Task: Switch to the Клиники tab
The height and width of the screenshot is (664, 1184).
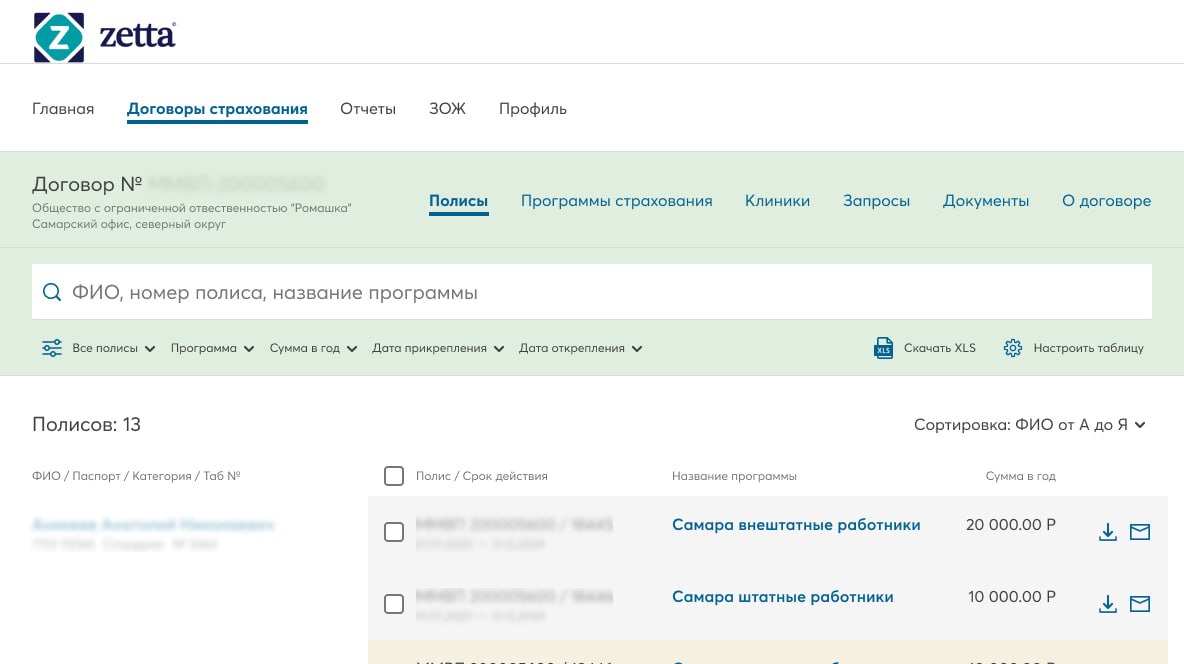Action: tap(777, 201)
